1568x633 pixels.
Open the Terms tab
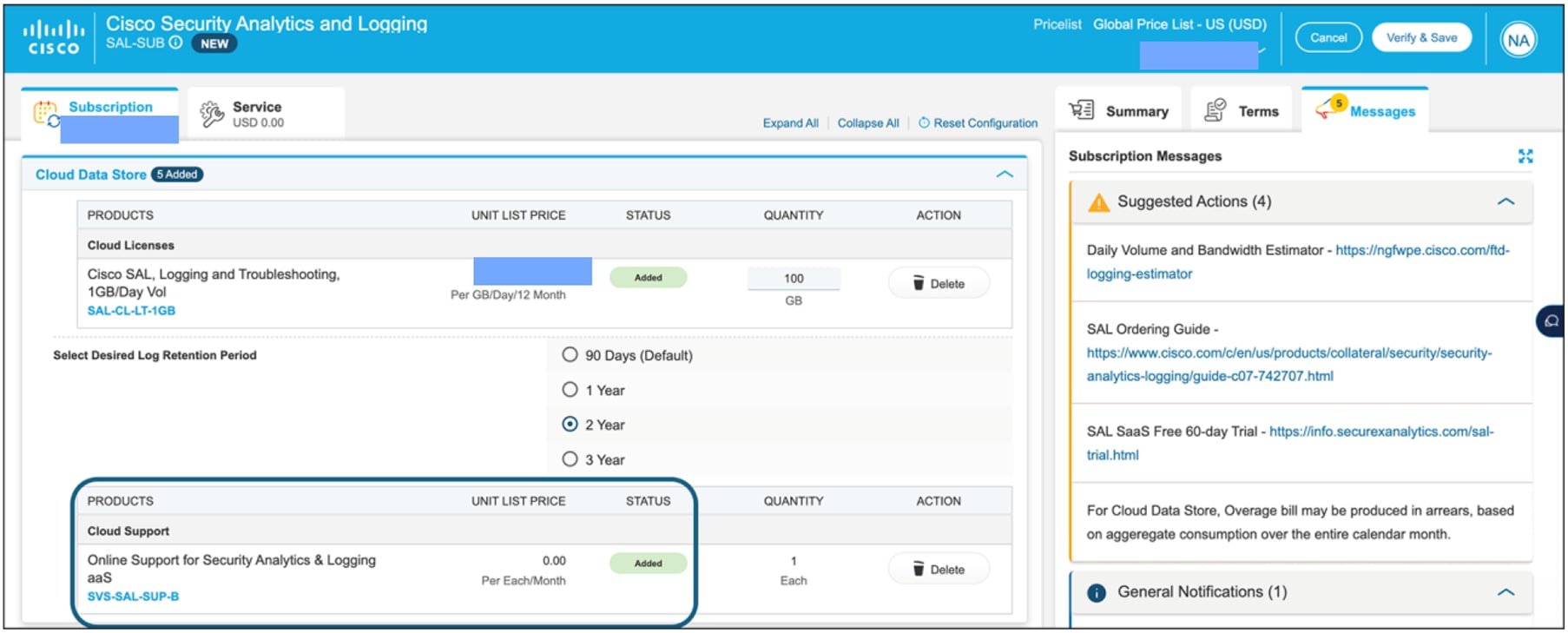coord(1242,110)
